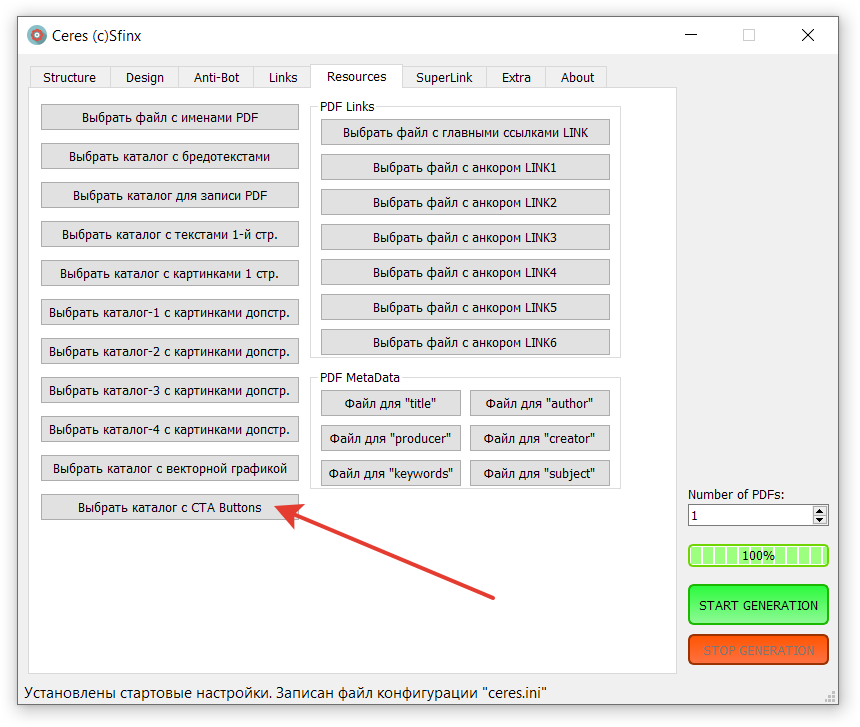The width and height of the screenshot is (860, 727).
Task: Choose file with main links LINK
Action: coord(465,132)
